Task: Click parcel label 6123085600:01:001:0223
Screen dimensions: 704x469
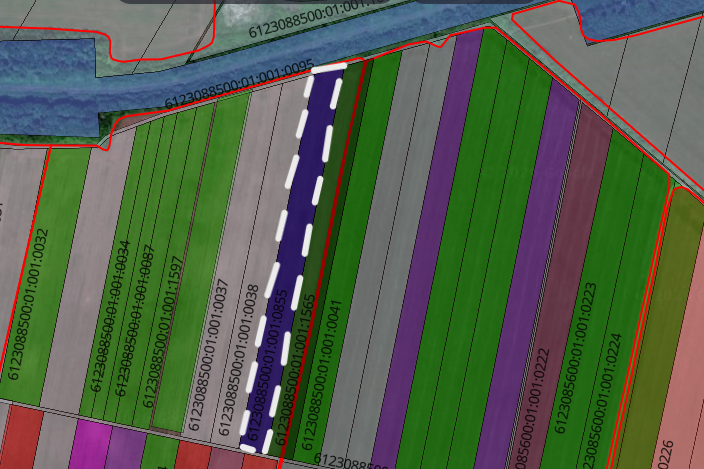Action: click(576, 358)
